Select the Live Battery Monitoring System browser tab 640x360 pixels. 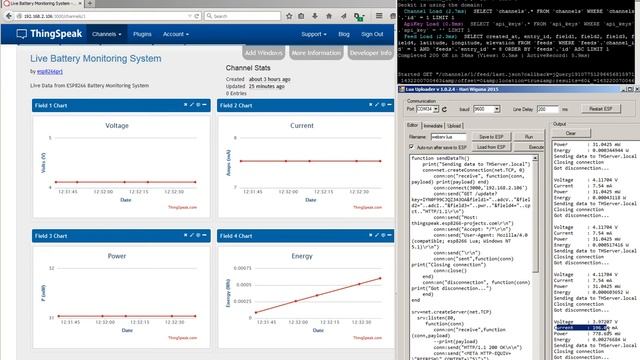(41, 4)
